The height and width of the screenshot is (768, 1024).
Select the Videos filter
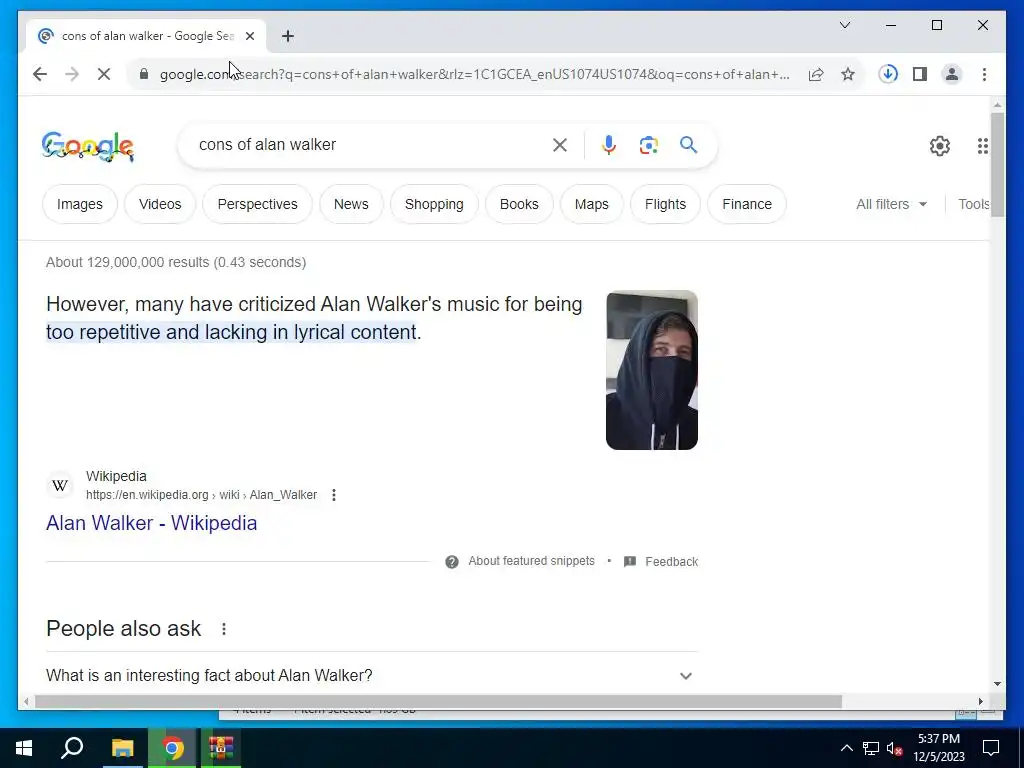pyautogui.click(x=160, y=204)
